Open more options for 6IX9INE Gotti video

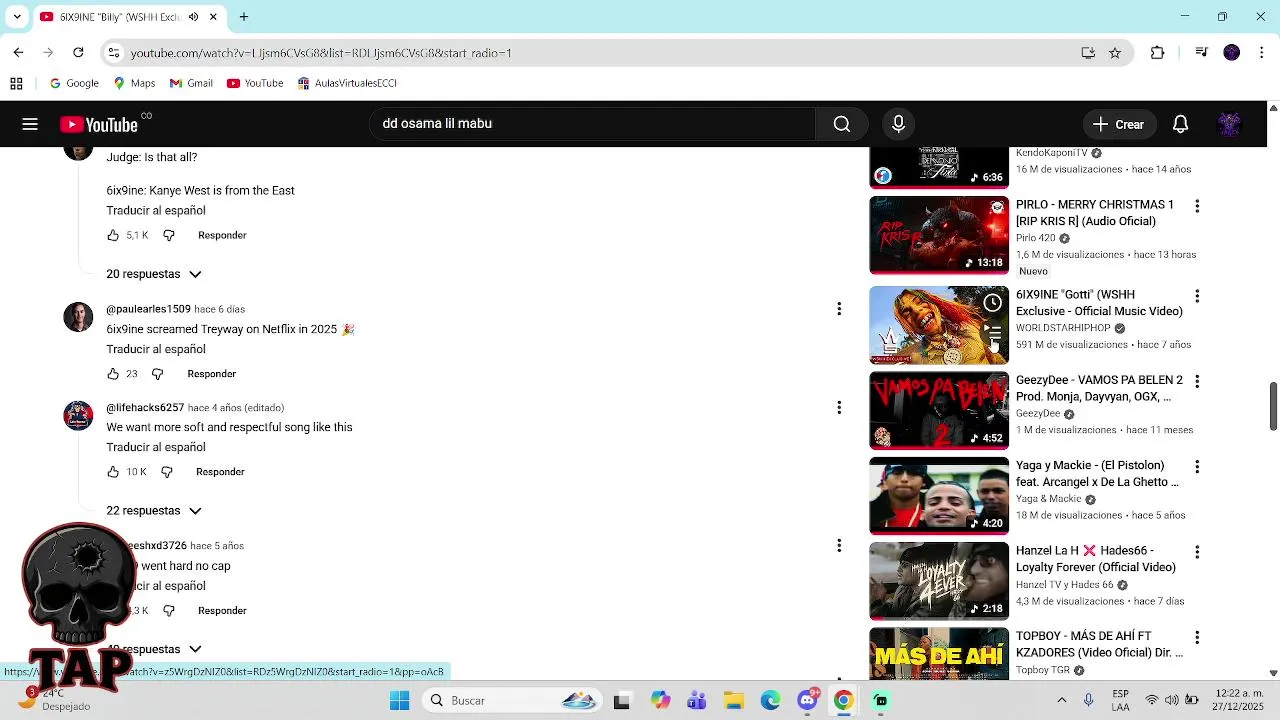tap(1197, 296)
